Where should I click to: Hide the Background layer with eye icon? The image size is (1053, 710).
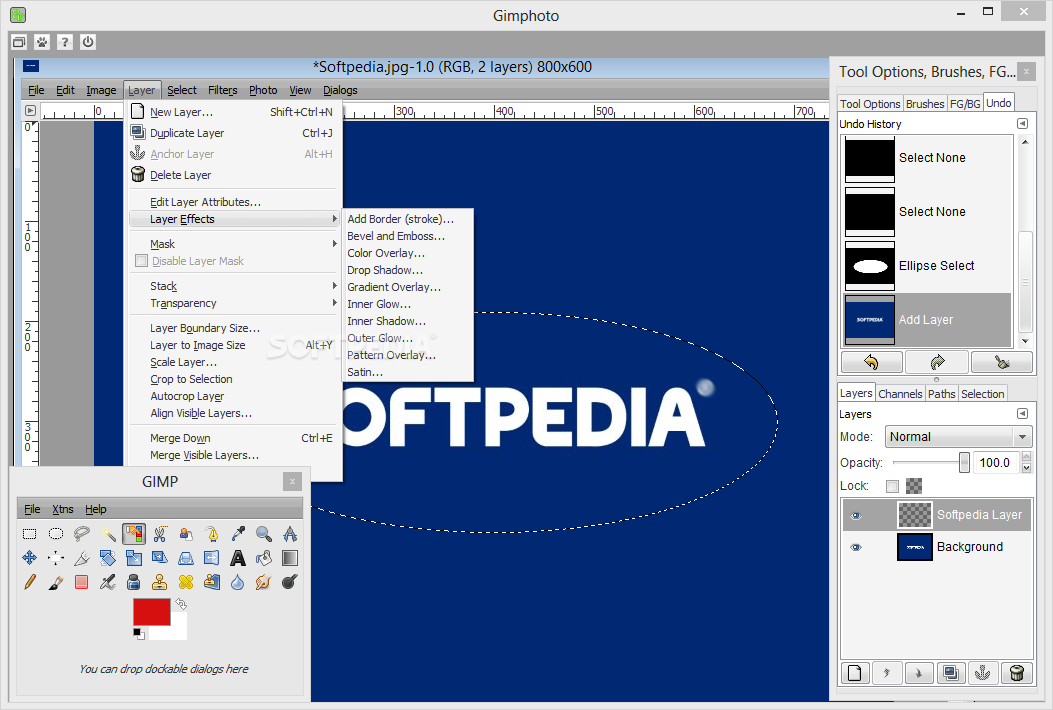[x=856, y=547]
